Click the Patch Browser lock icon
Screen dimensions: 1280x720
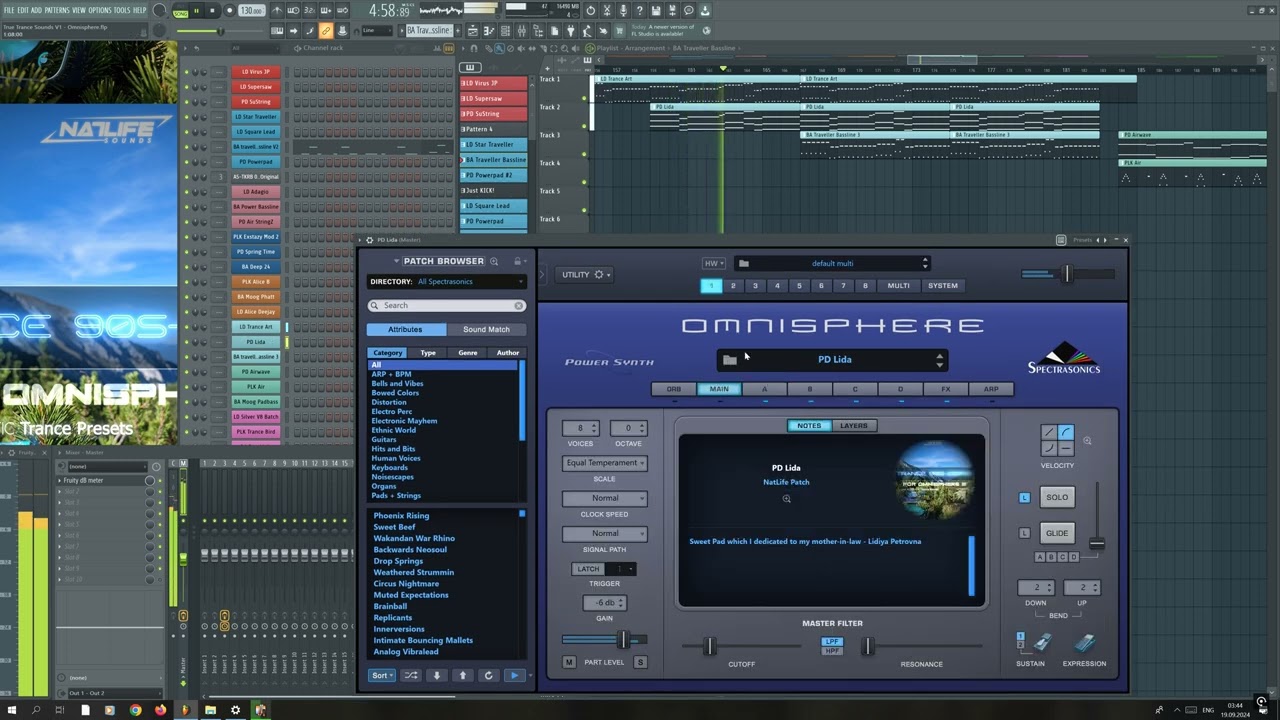click(517, 261)
